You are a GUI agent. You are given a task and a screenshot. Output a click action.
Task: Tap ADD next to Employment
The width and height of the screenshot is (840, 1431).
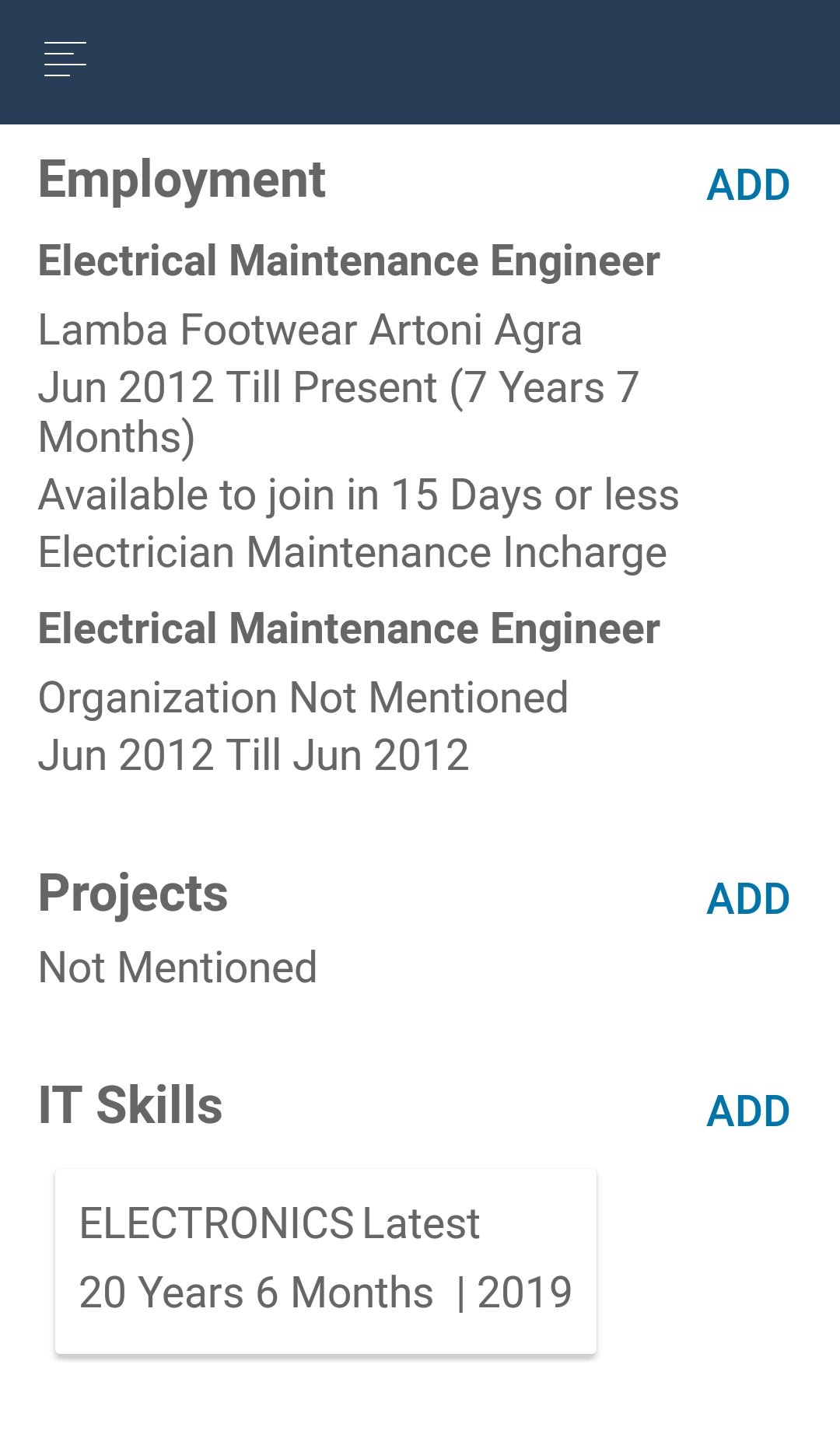tap(747, 186)
